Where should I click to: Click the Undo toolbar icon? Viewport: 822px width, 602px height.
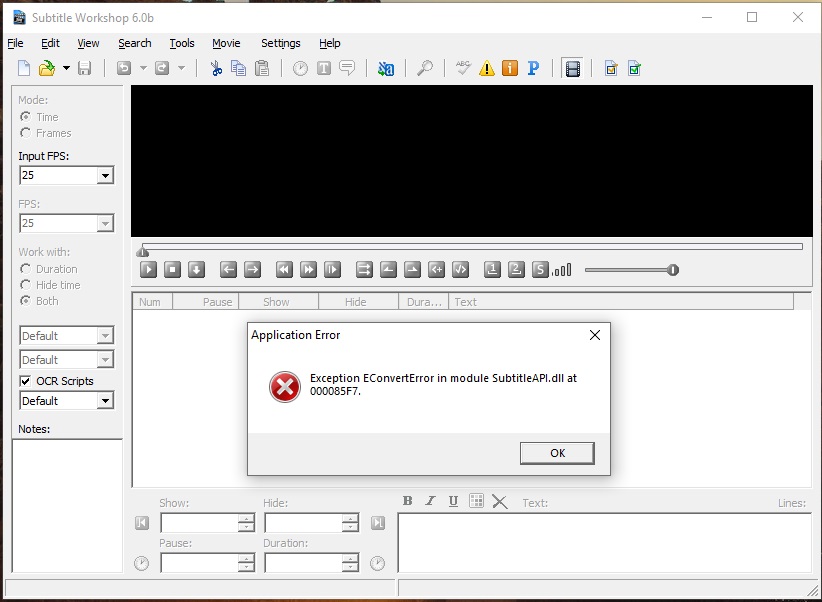click(x=124, y=68)
